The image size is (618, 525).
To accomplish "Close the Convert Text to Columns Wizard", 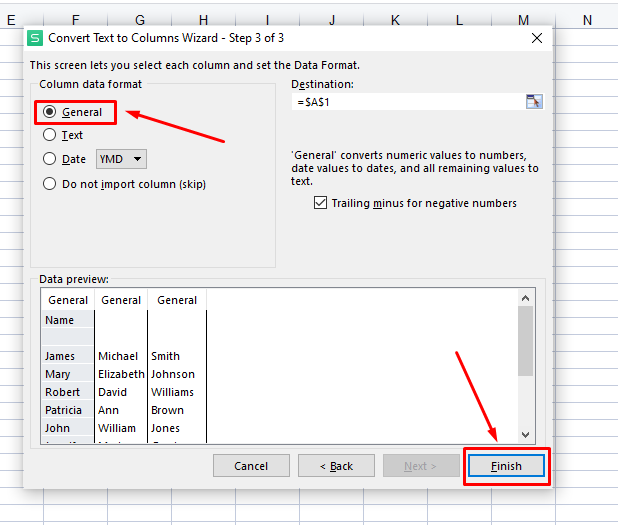I will coord(536,38).
